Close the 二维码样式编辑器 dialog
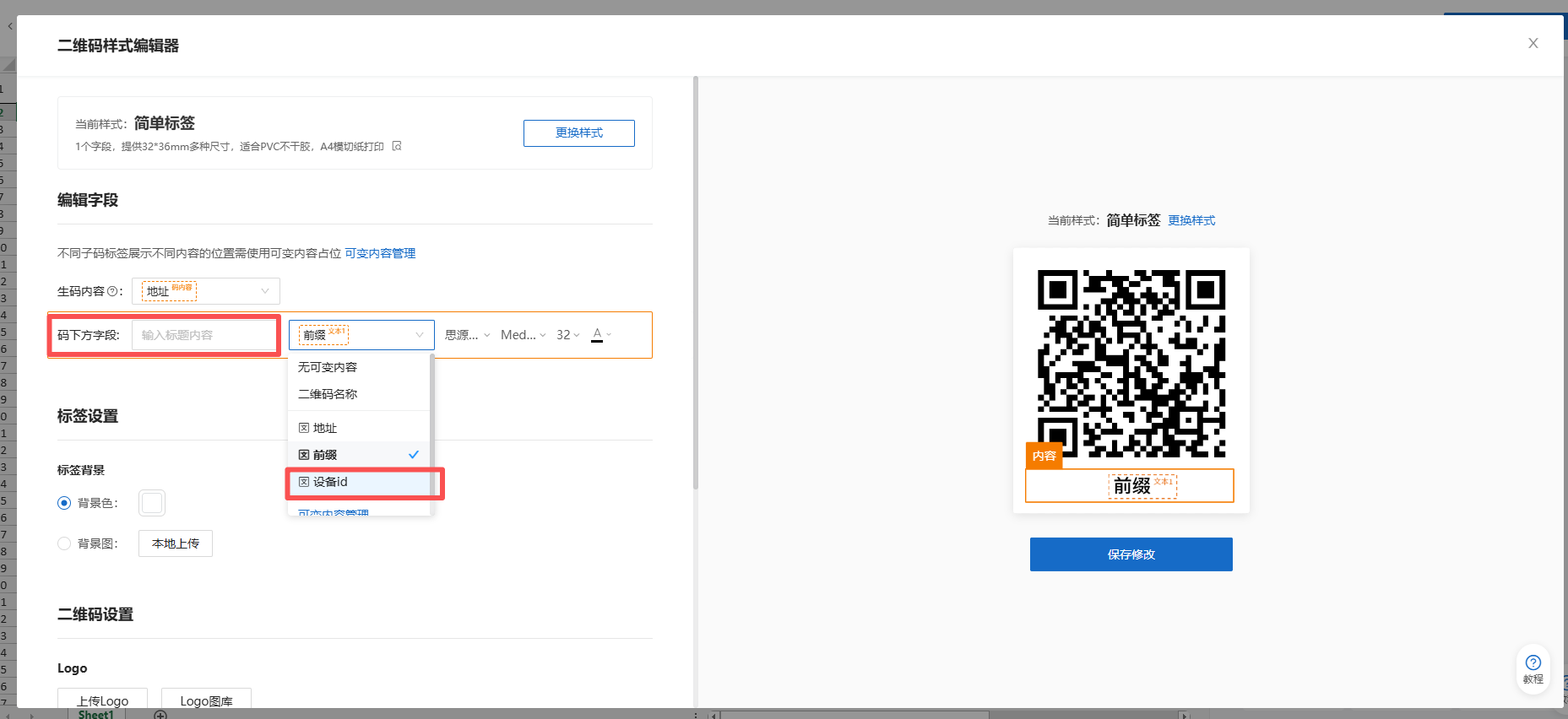Screen dimensions: 1568x719 pyautogui.click(x=1533, y=43)
